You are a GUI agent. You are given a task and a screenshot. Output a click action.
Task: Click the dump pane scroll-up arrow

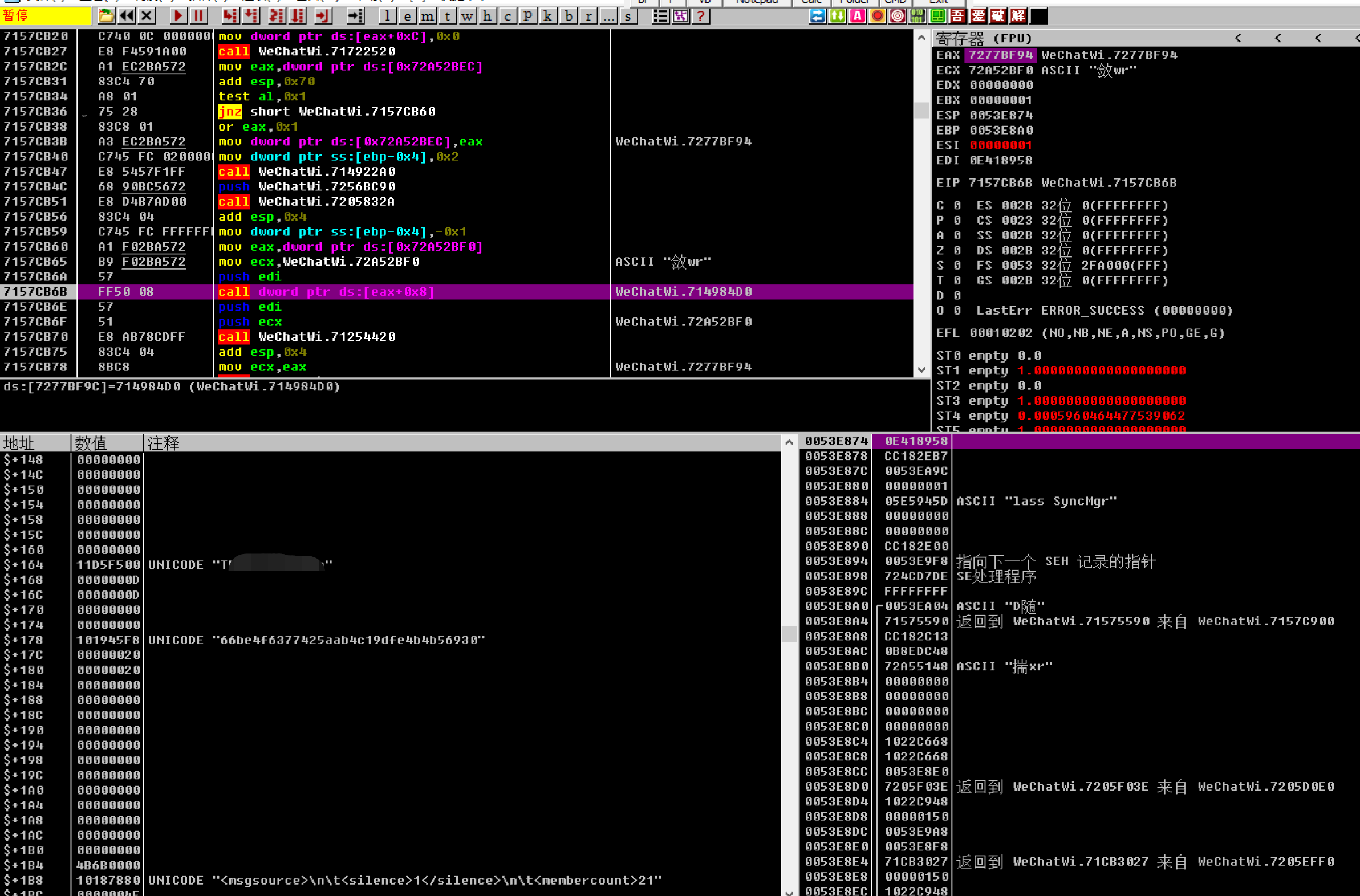coord(789,442)
